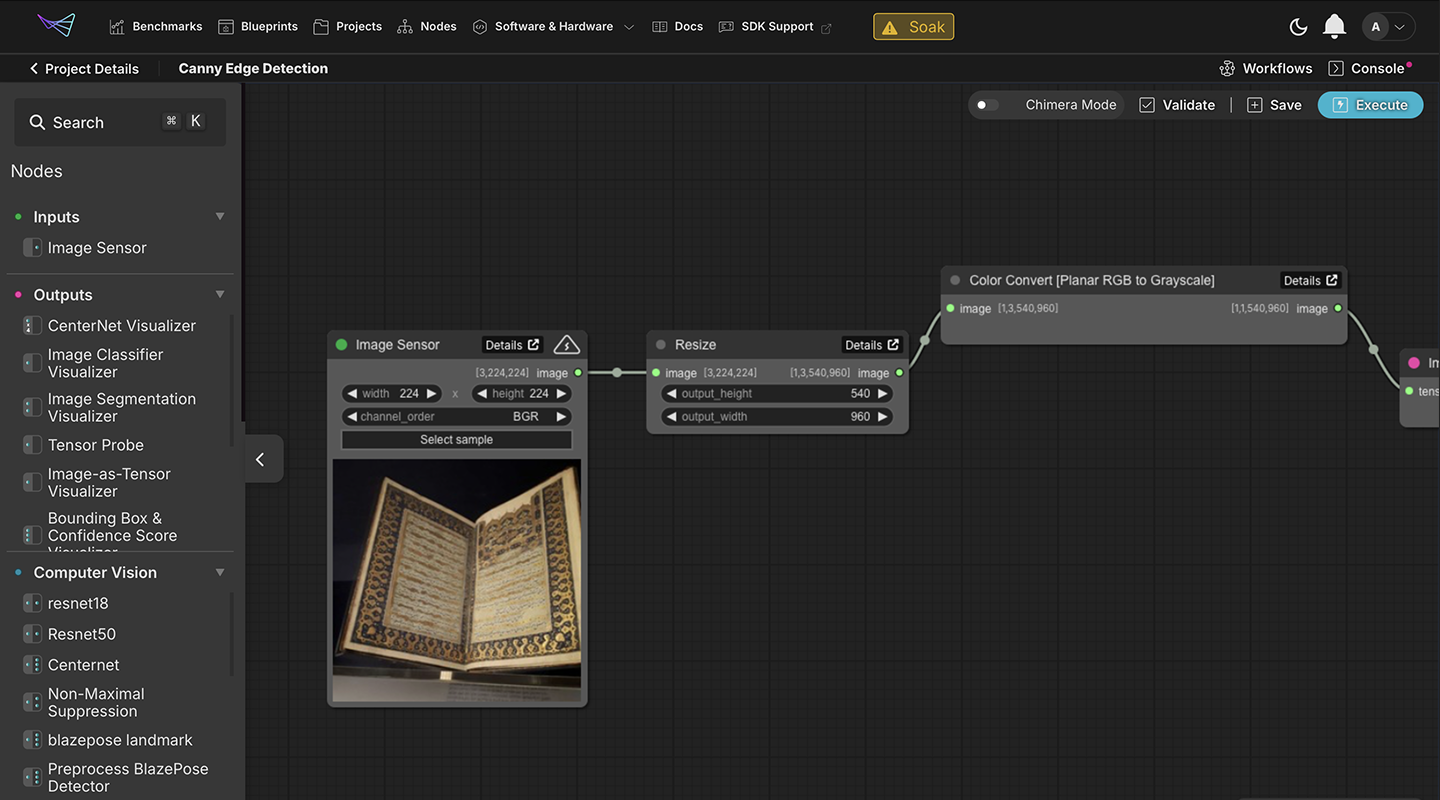1440x800 pixels.
Task: Click the Resize node image output port
Action: 899,373
